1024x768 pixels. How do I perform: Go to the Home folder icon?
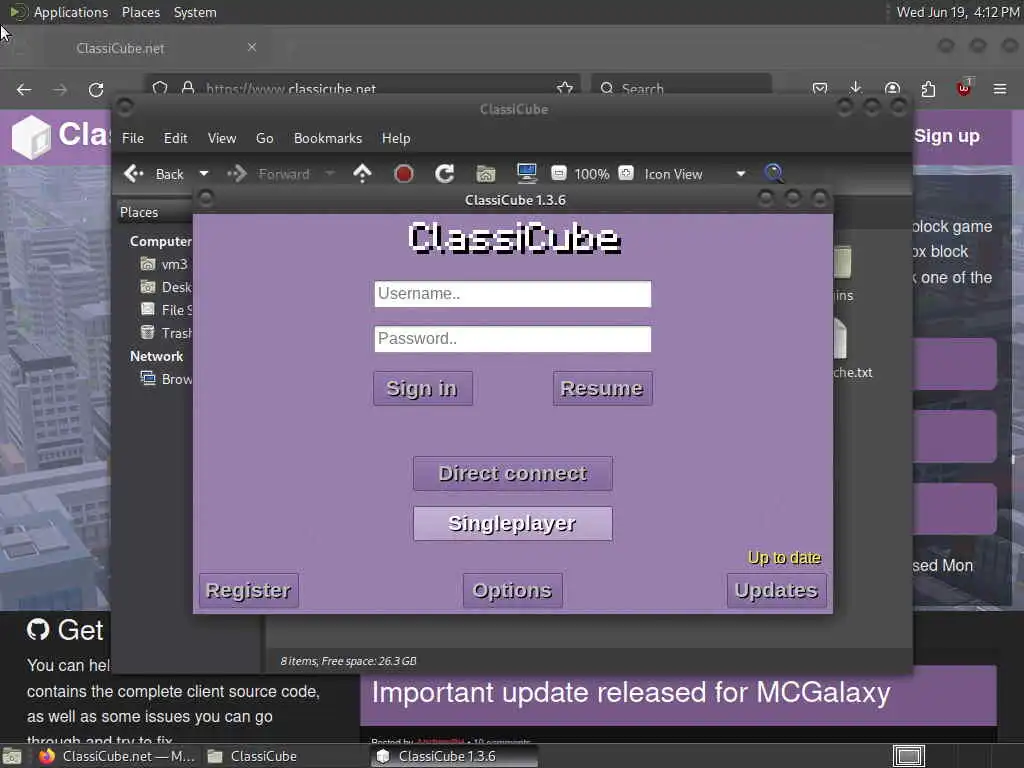point(486,174)
